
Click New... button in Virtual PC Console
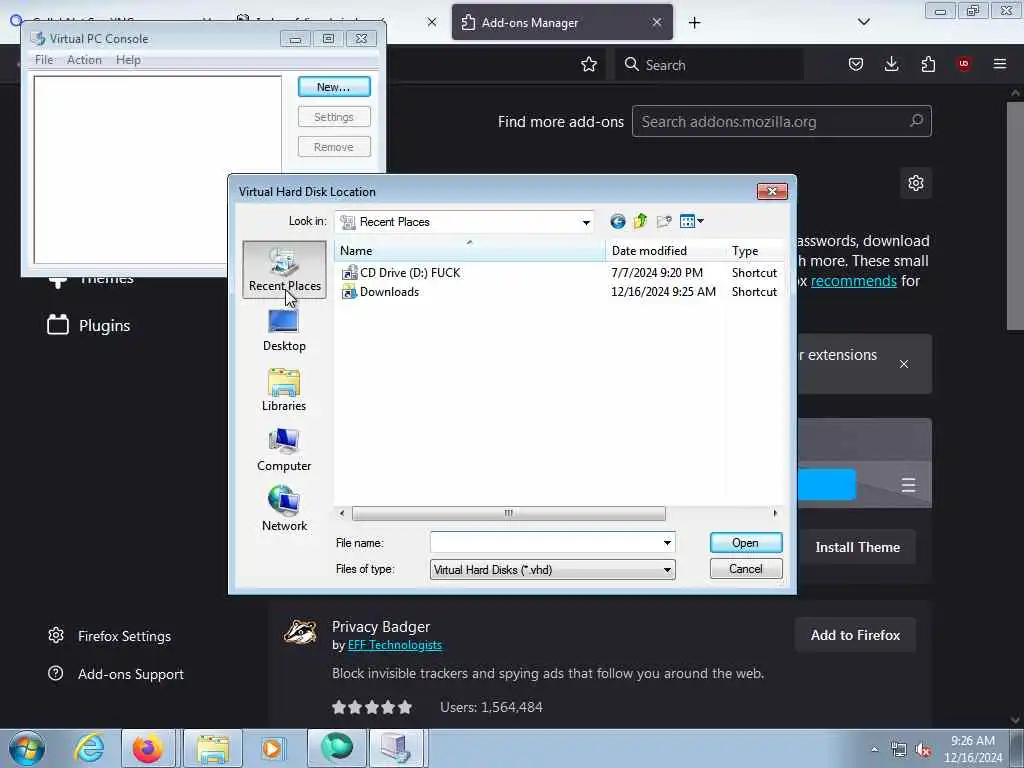click(334, 87)
